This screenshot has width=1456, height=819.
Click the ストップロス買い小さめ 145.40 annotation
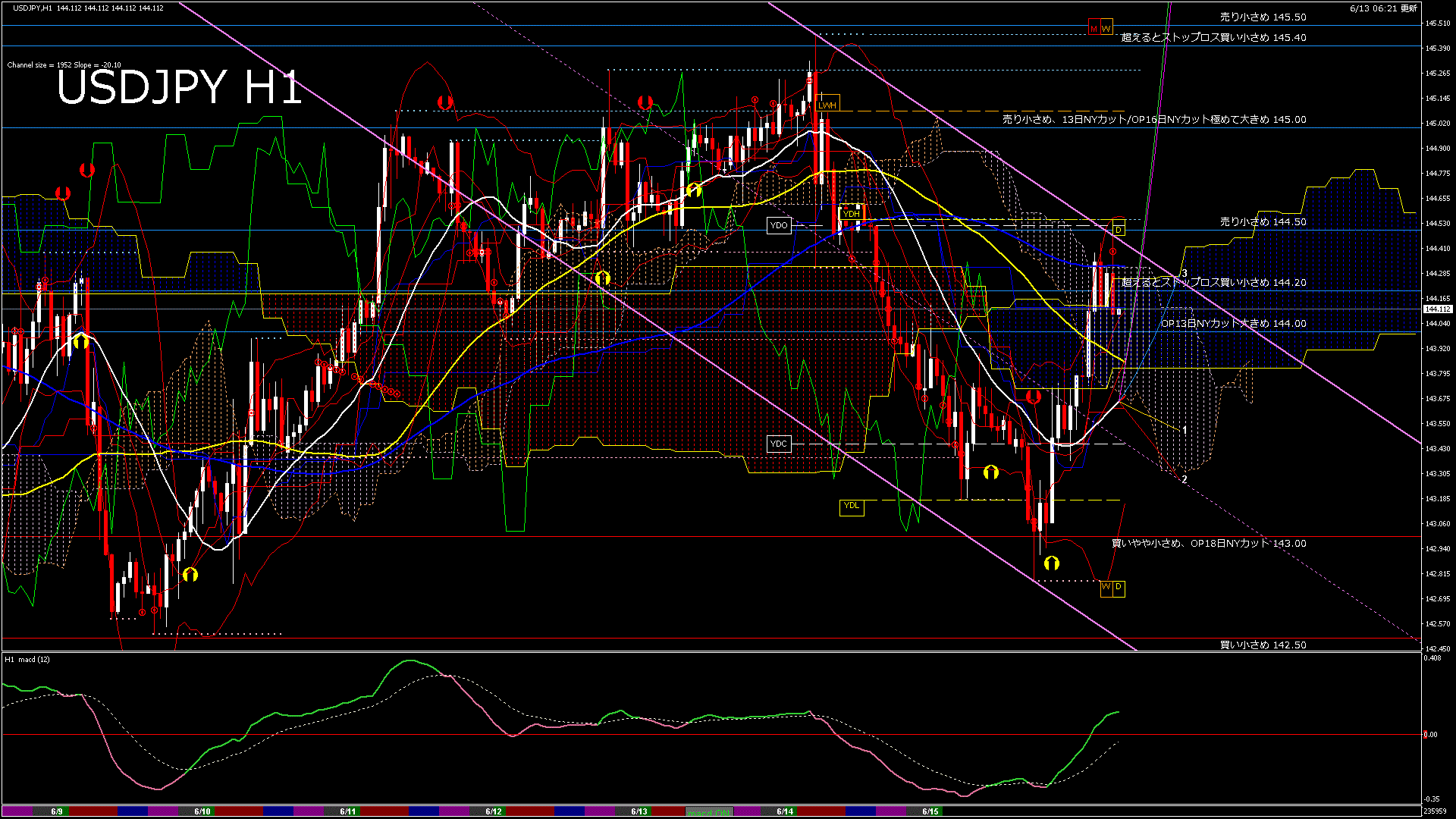tap(1213, 37)
